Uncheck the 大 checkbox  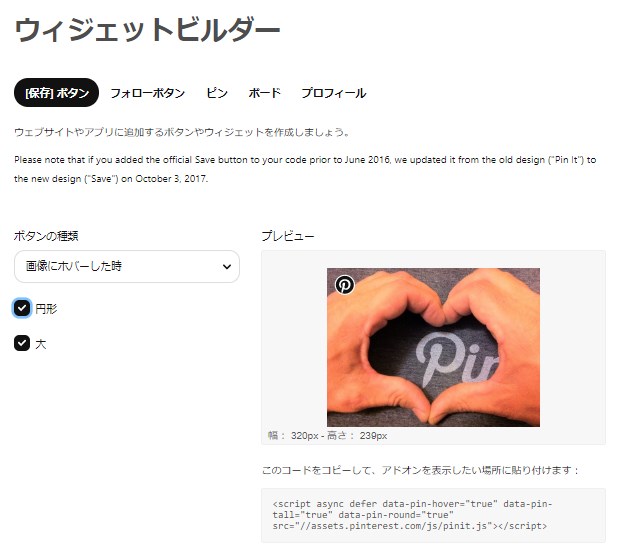click(22, 343)
